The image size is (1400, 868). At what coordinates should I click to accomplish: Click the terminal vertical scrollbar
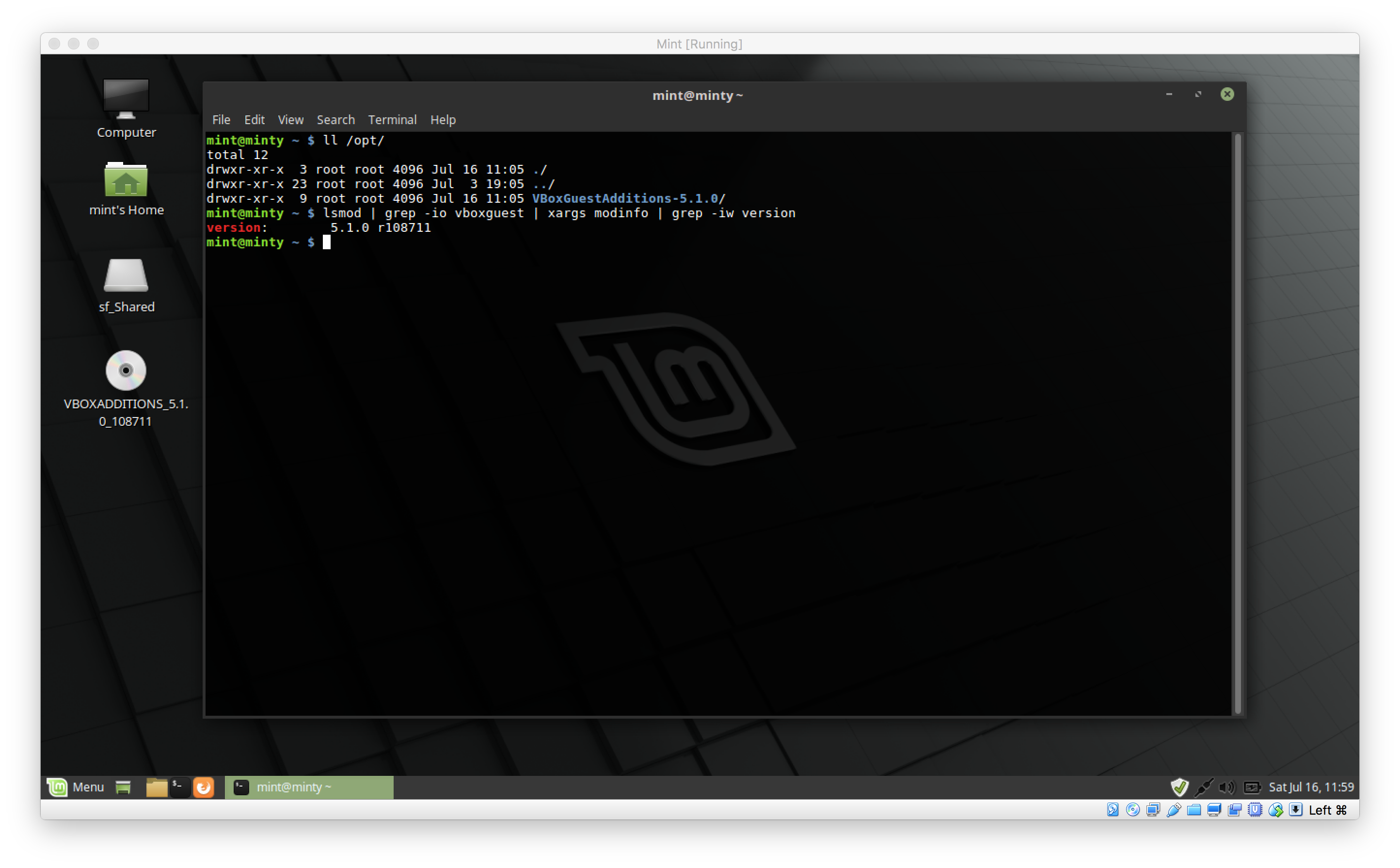1238,424
